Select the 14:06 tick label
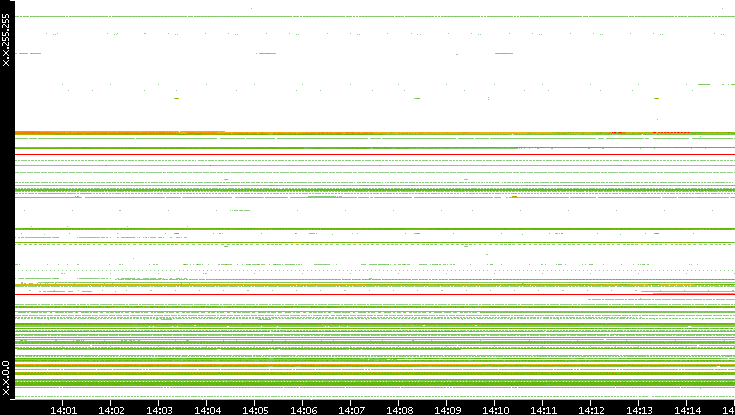735x415 pixels. (x=303, y=411)
